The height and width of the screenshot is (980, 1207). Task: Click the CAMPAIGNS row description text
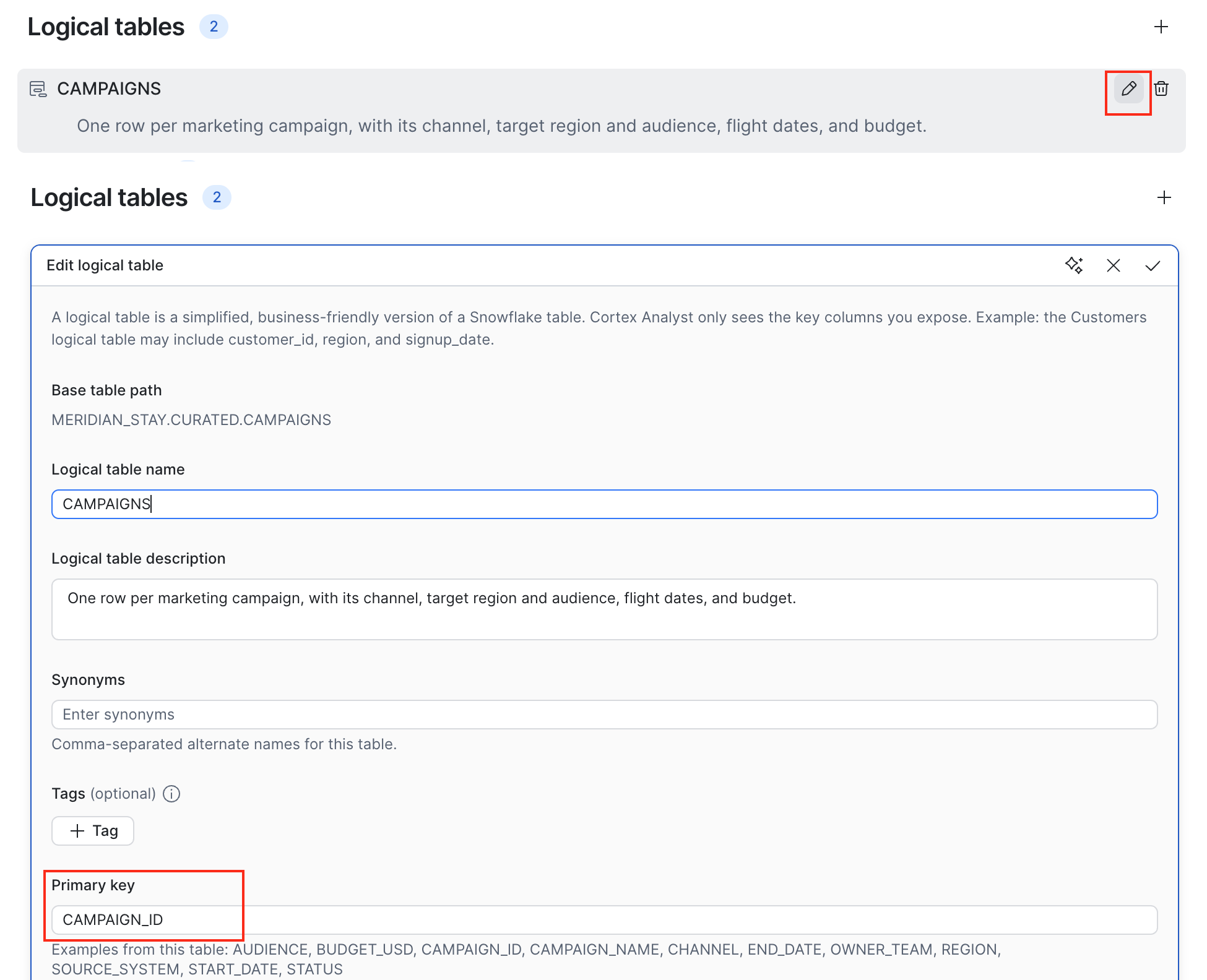(501, 126)
